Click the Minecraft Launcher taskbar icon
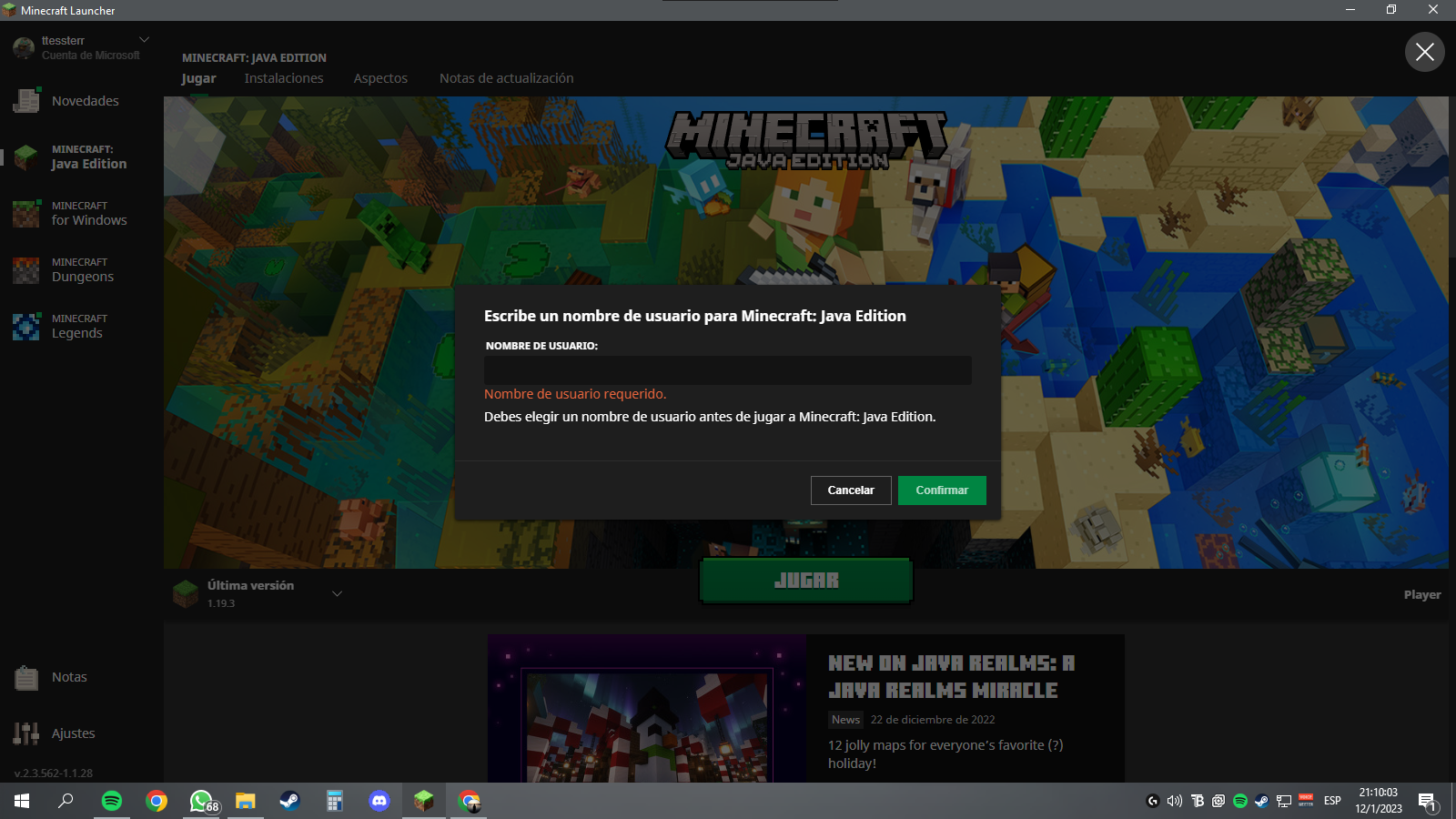Image resolution: width=1456 pixels, height=819 pixels. click(x=424, y=801)
